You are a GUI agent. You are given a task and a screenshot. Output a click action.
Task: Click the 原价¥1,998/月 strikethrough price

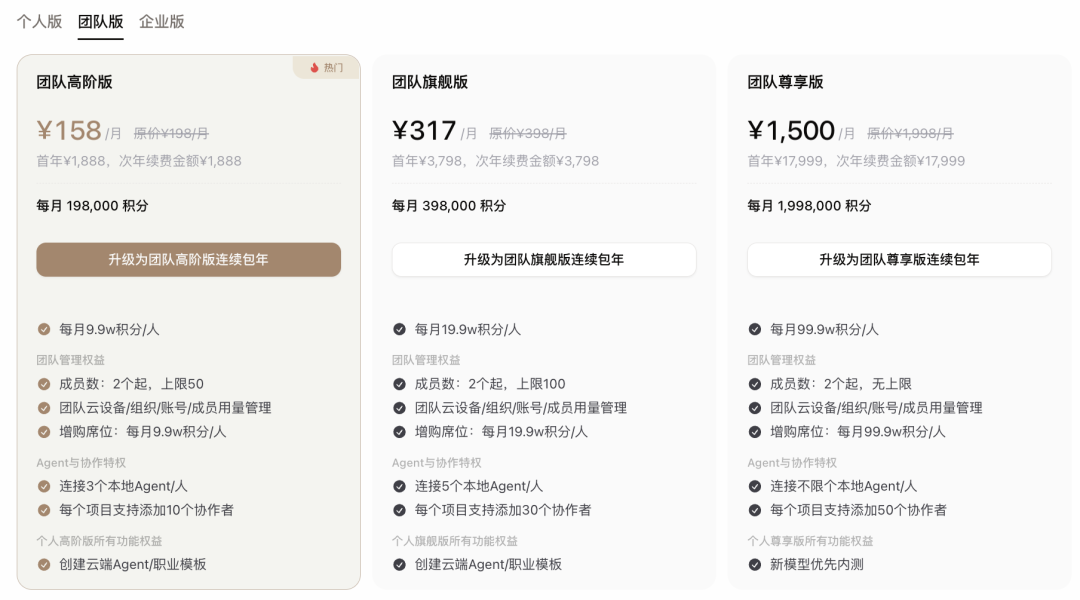[910, 133]
